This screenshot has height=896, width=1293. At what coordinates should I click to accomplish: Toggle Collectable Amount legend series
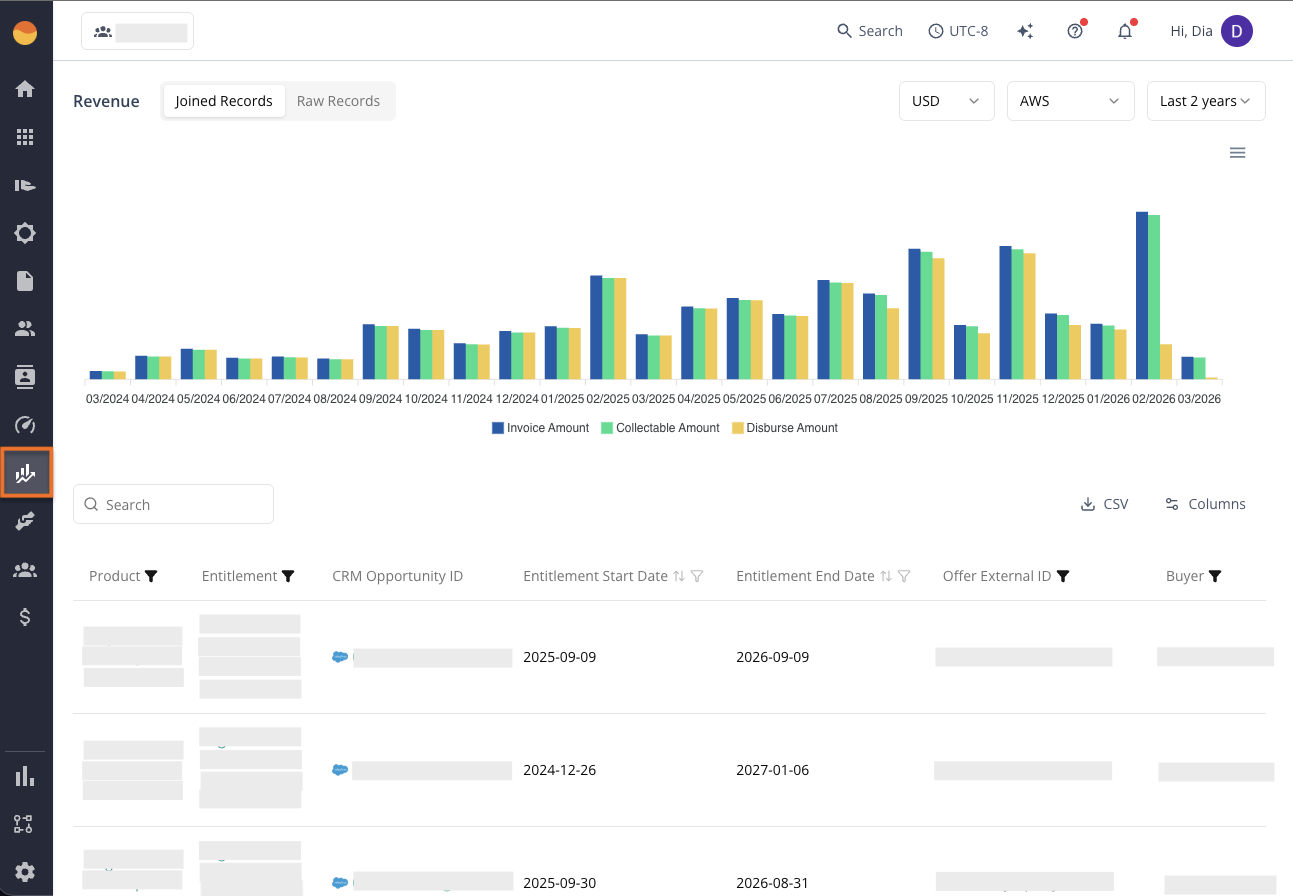tap(660, 428)
